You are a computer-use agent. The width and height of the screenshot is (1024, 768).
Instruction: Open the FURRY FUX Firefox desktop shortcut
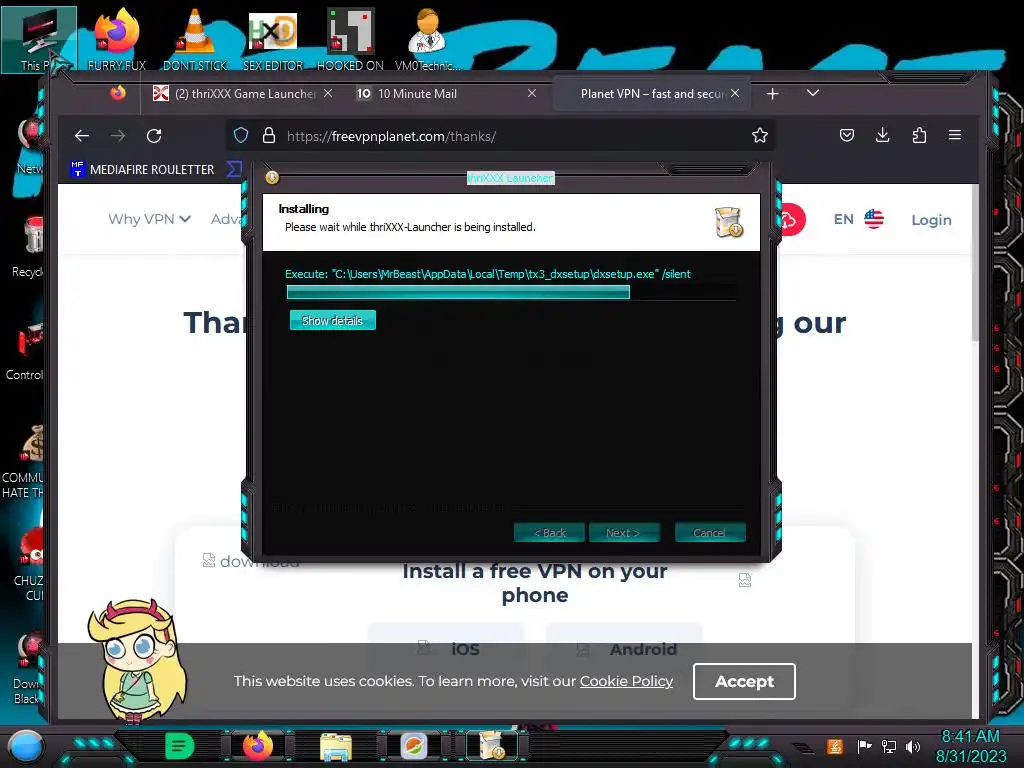[116, 38]
